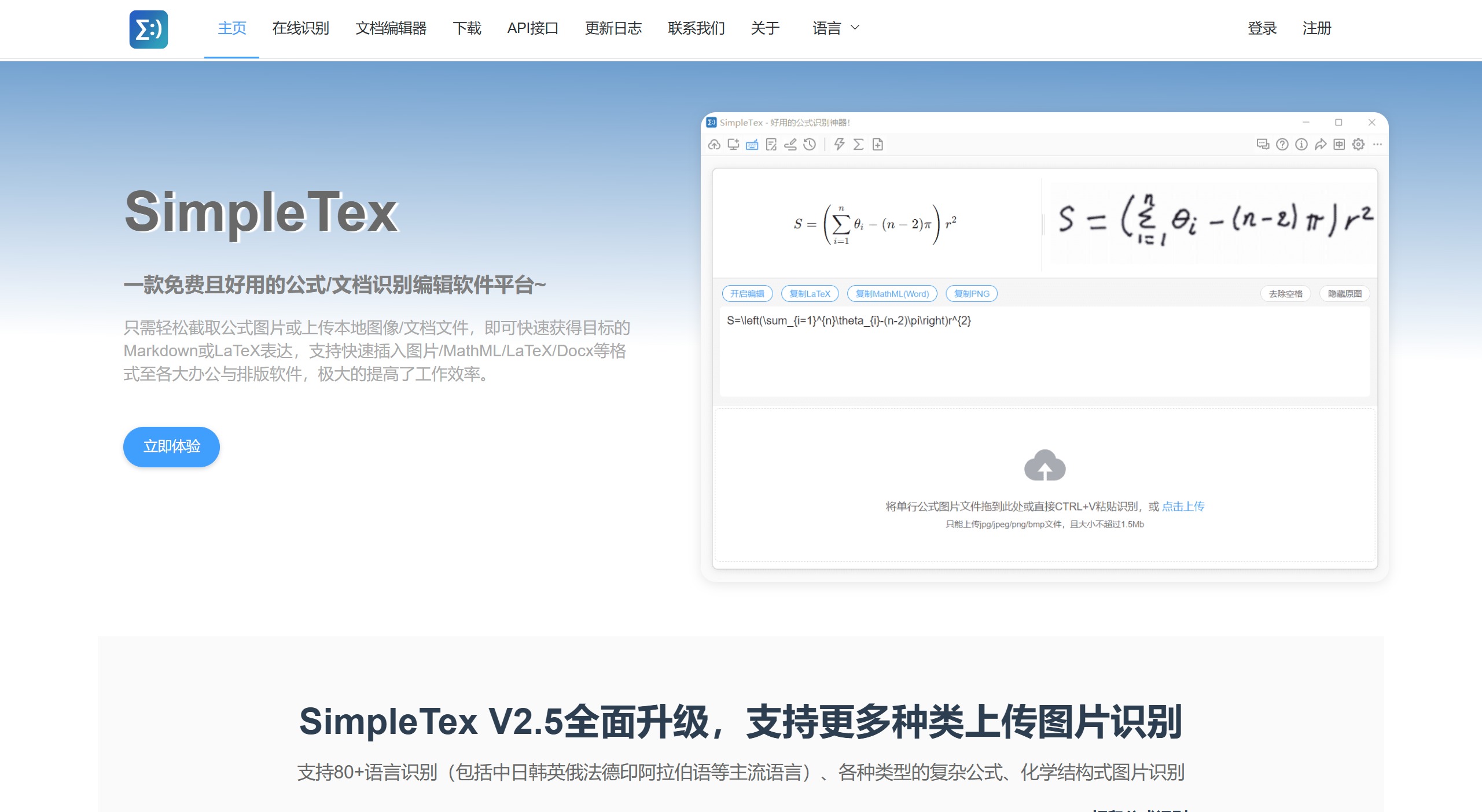
Task: Click the share arrow icon
Action: coord(1321,145)
